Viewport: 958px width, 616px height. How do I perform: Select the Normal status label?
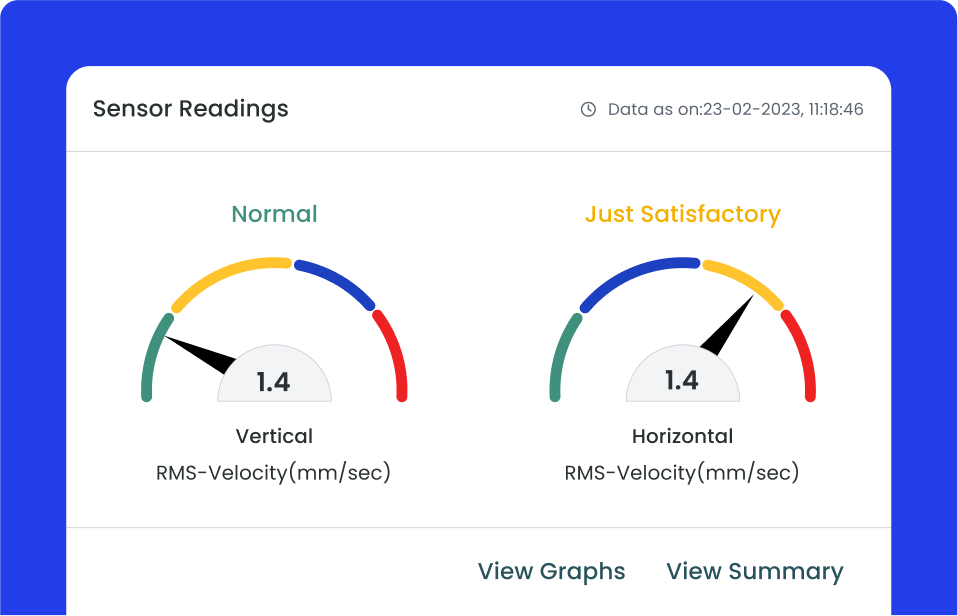(274, 214)
